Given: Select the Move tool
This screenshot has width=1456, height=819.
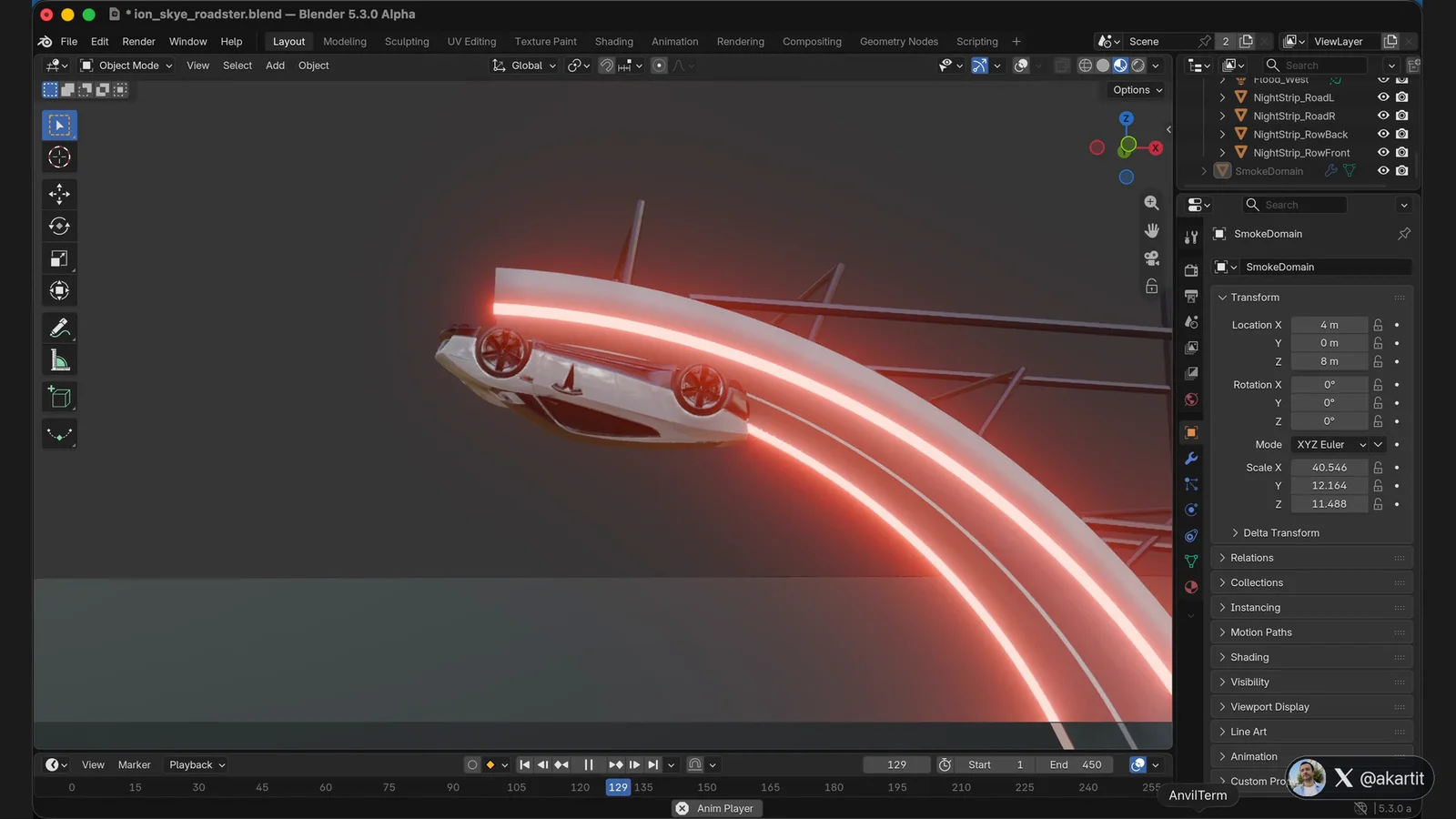Looking at the screenshot, I should 59,194.
